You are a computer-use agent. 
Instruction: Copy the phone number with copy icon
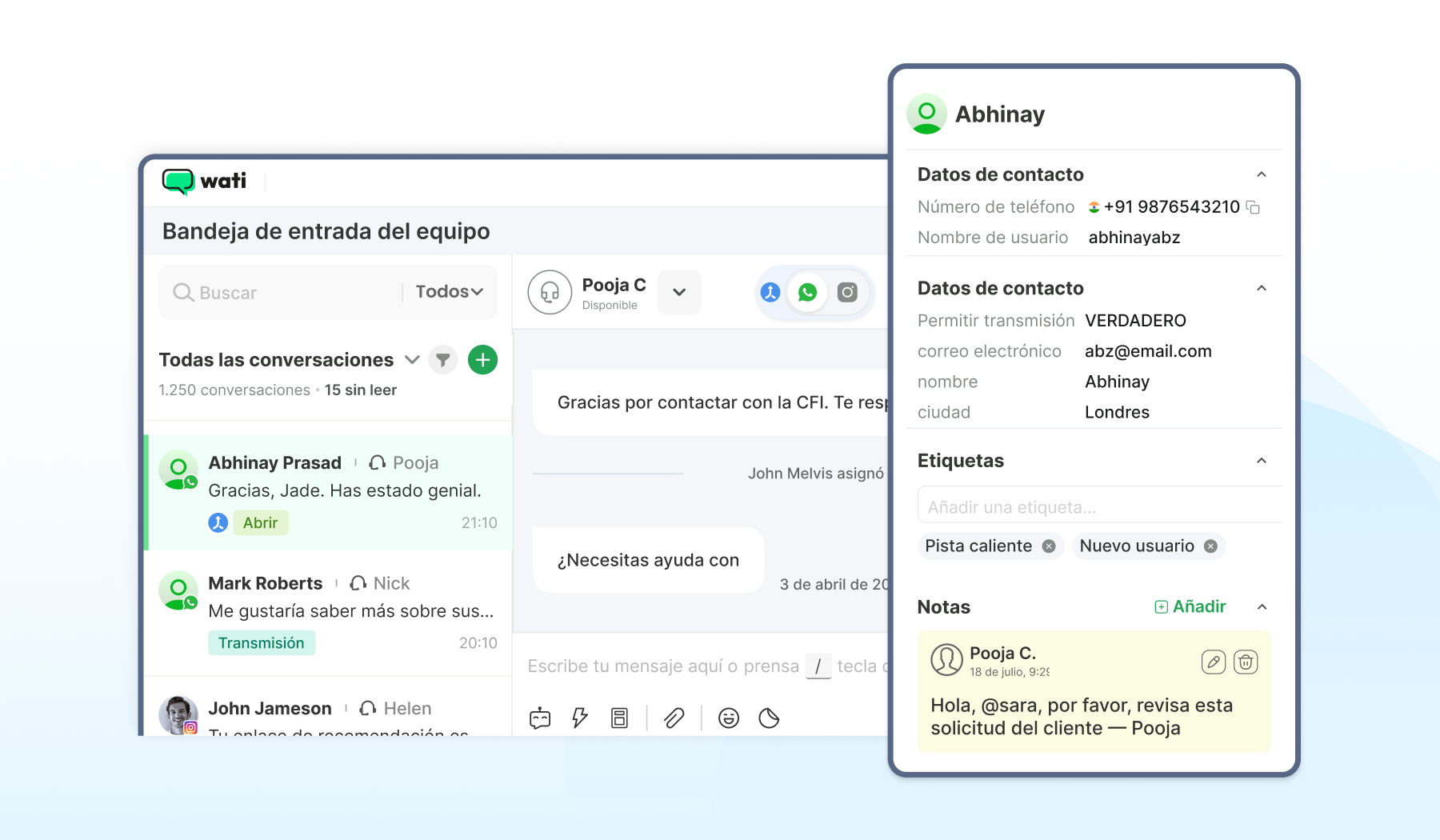click(1254, 208)
